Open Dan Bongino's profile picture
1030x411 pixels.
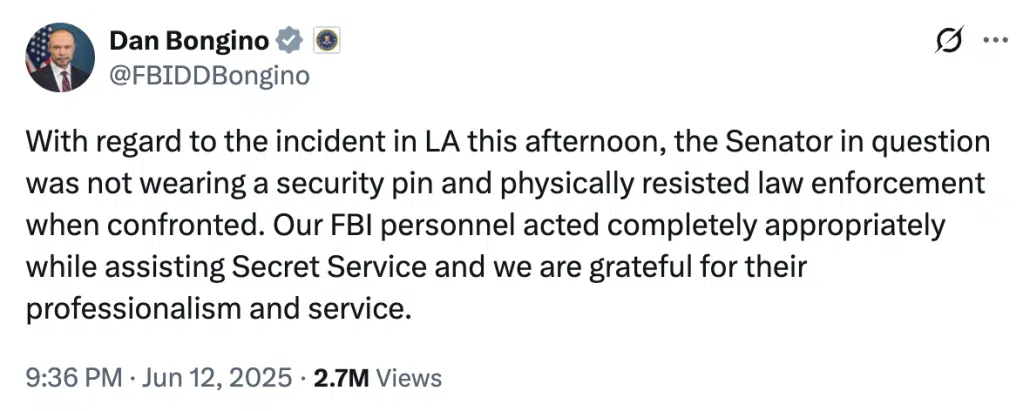(60, 58)
